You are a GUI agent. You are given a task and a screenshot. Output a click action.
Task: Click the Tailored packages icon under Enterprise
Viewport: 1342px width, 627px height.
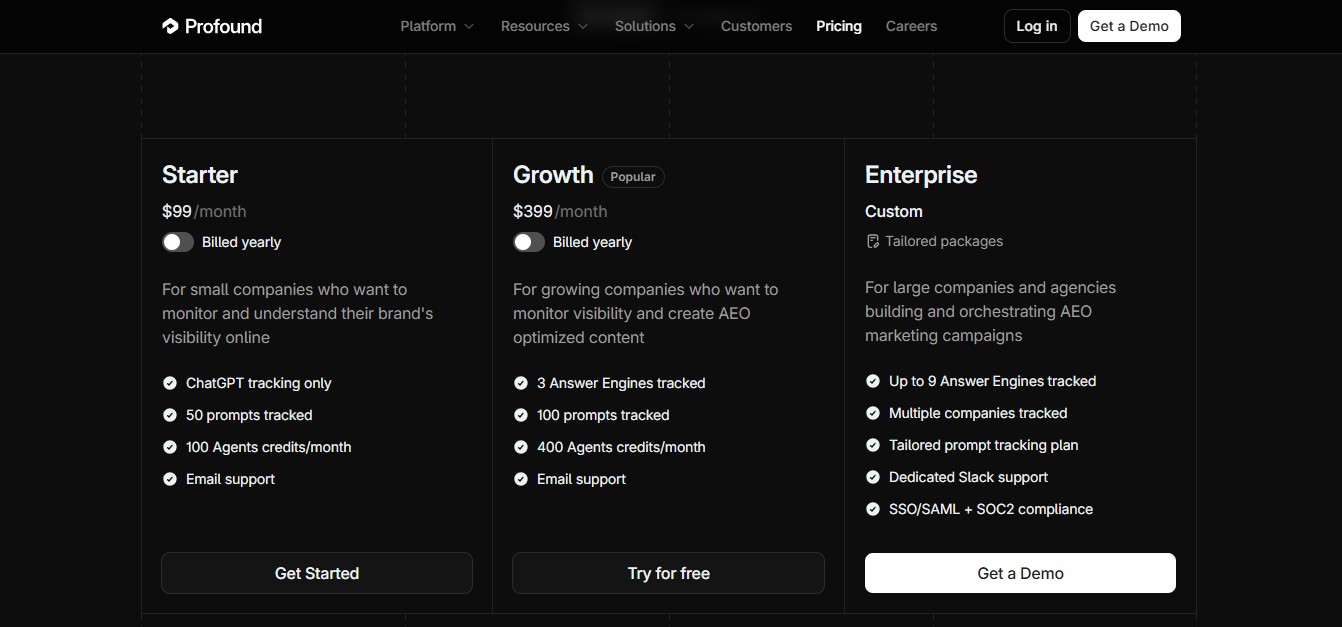pos(872,241)
